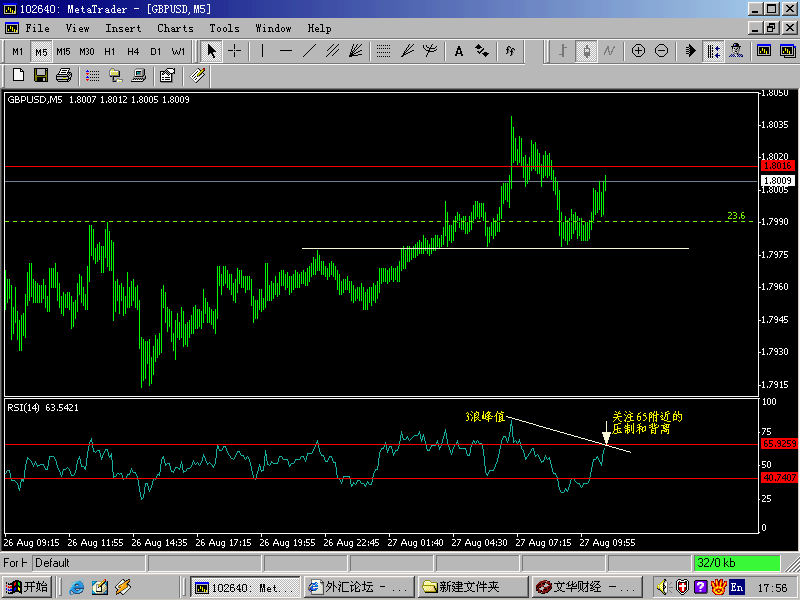Click the En language indicator in tray
This screenshot has width=800, height=600.
click(737, 587)
